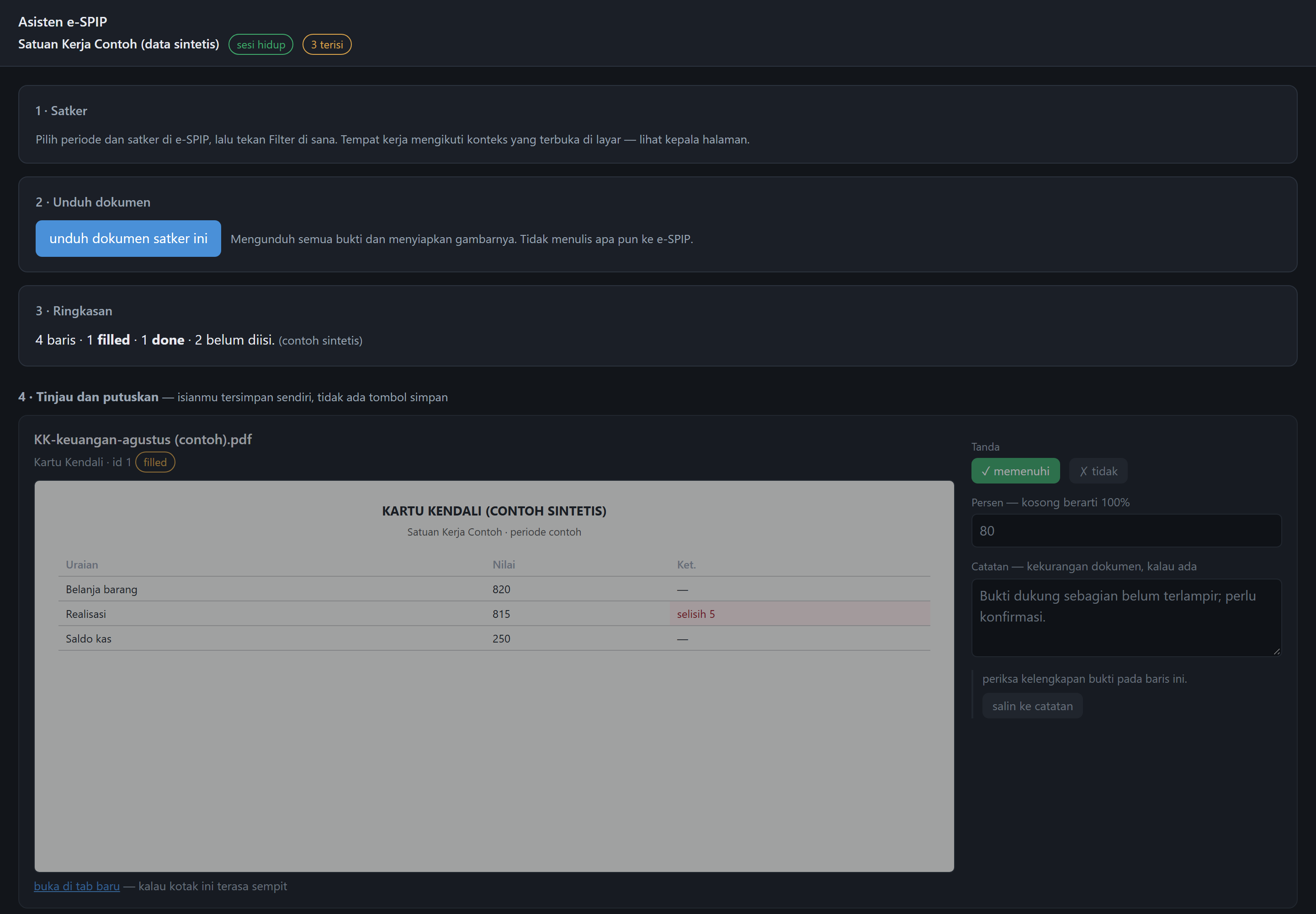Click the 'Realisasi' row label

click(x=86, y=614)
